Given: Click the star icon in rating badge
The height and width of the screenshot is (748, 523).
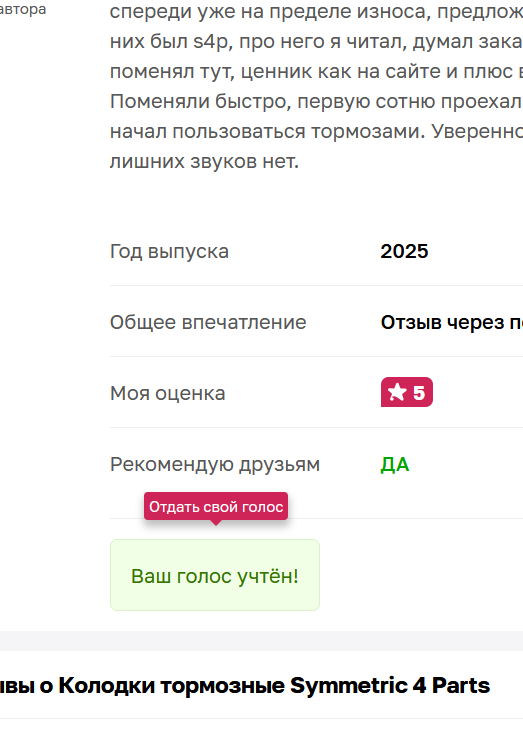Looking at the screenshot, I should (x=397, y=393).
